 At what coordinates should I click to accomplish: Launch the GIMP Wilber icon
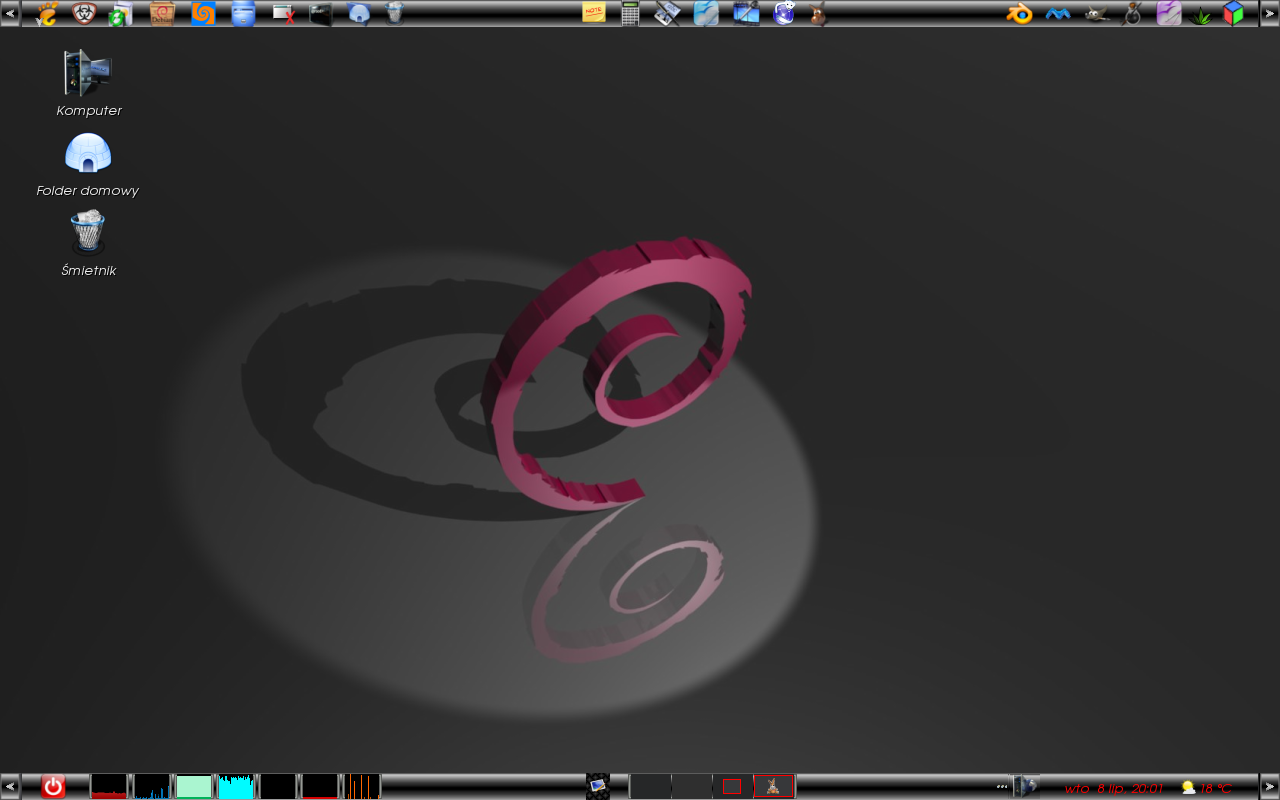[x=1097, y=13]
